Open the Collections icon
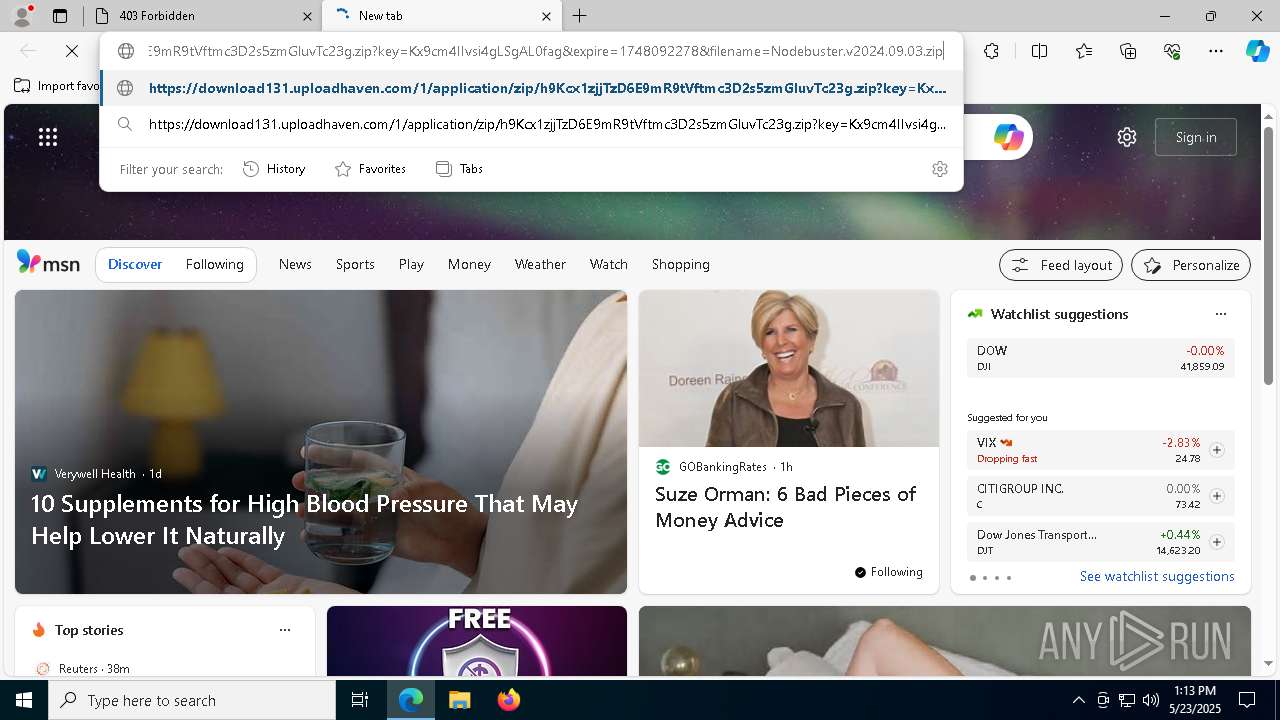 1128,51
